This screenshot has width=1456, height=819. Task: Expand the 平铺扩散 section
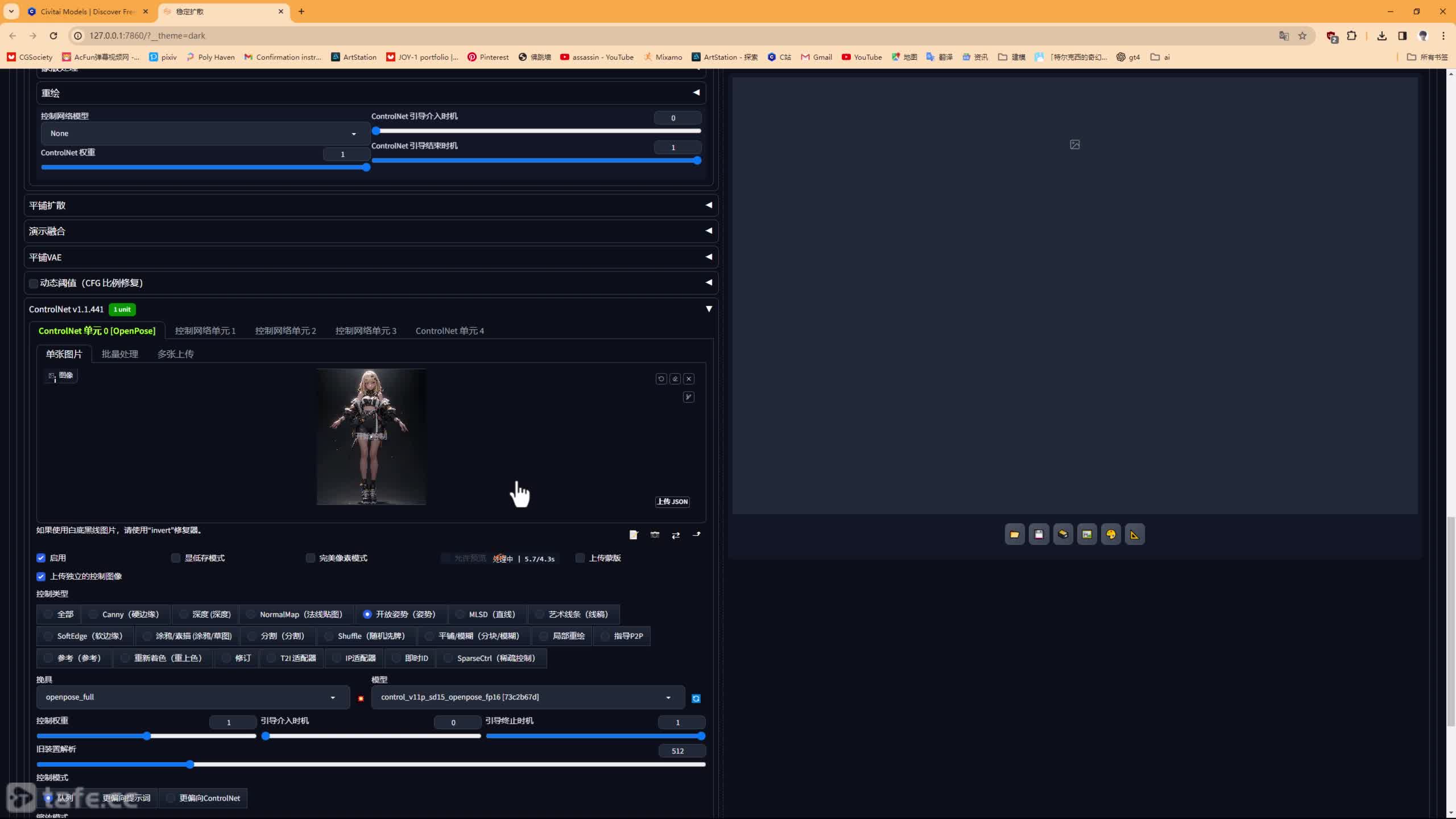371,205
